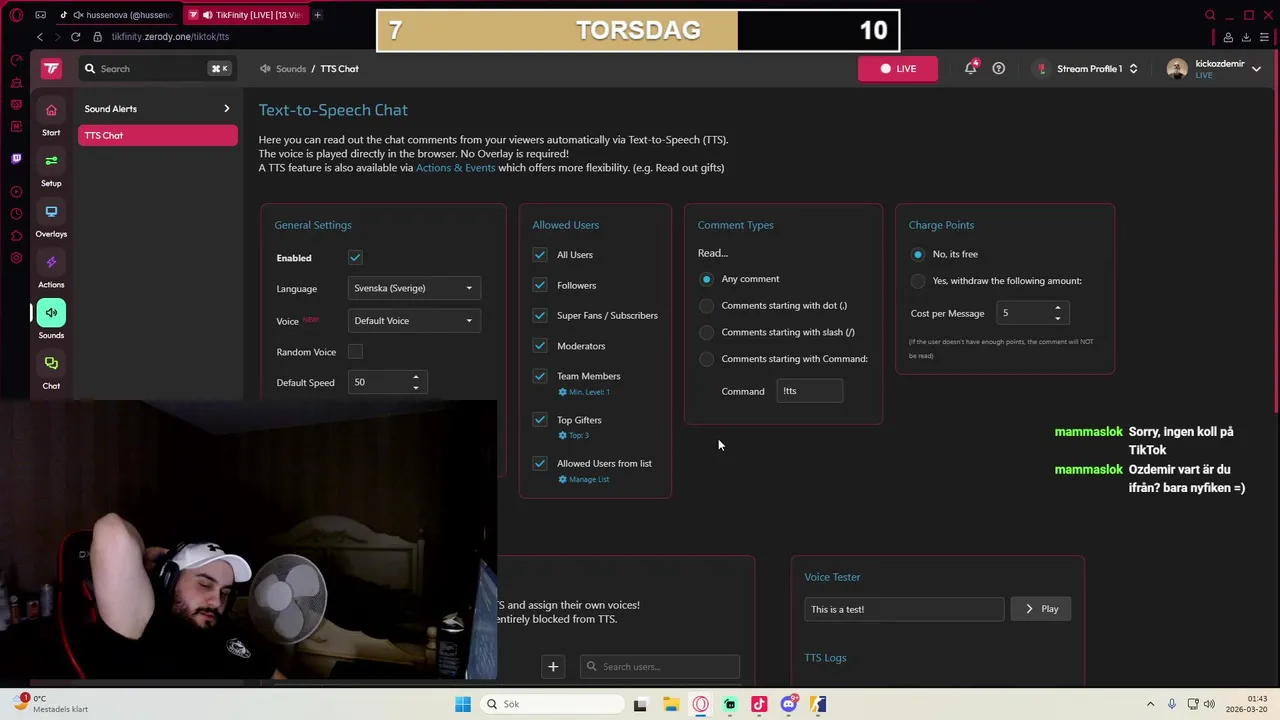Click the Twitch icon in Opera sidebar
The height and width of the screenshot is (720, 1280).
point(16,159)
